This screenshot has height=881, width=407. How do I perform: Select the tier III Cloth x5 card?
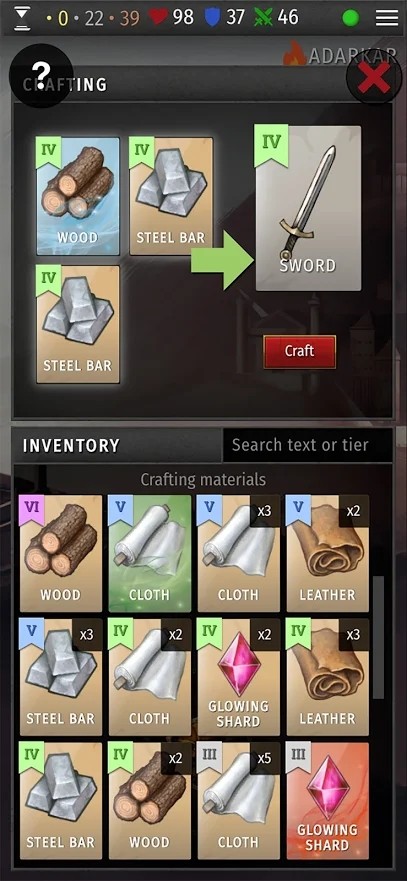[239, 801]
